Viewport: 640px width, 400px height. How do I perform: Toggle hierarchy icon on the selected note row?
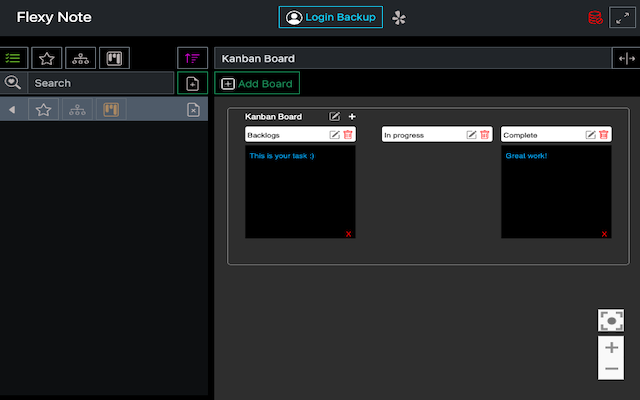[77, 109]
